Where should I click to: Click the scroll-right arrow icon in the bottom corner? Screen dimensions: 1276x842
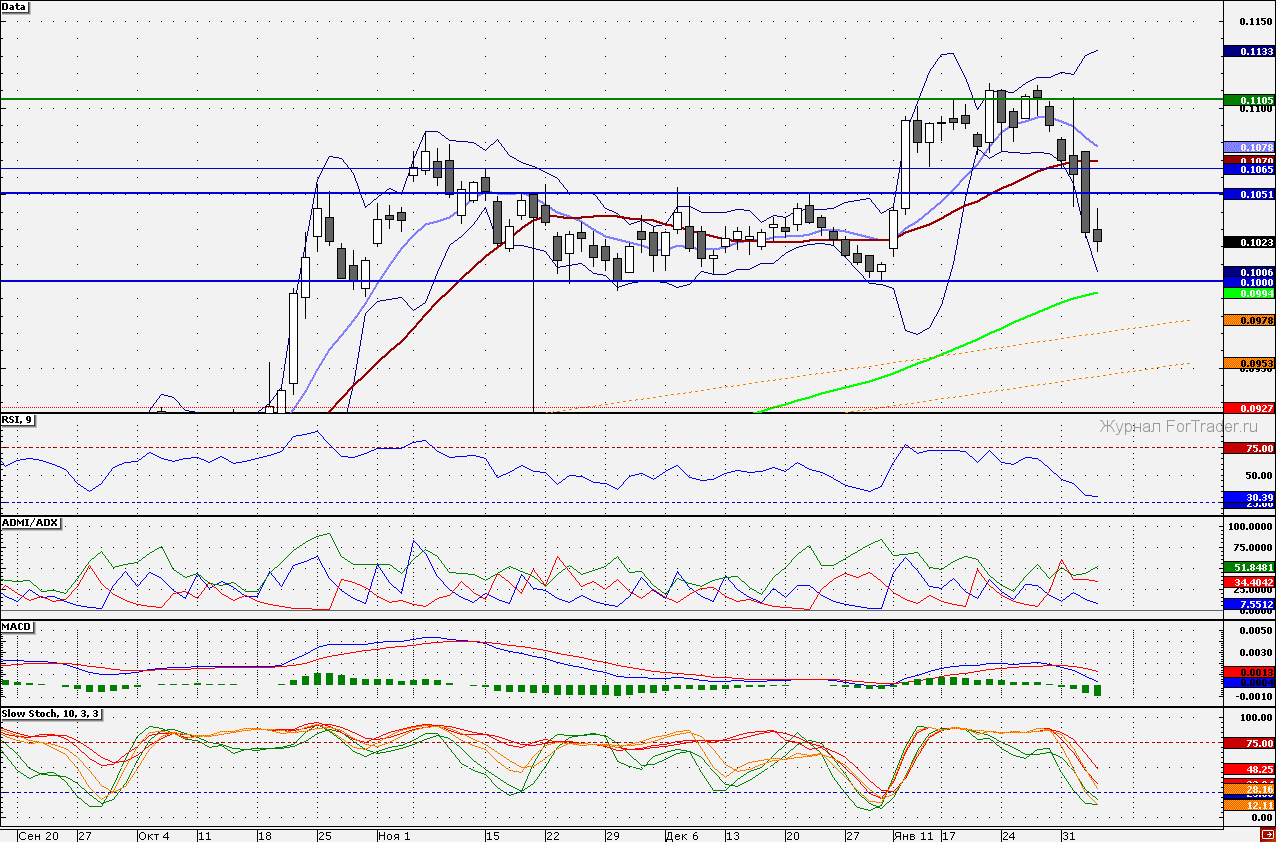pyautogui.click(x=1267, y=835)
